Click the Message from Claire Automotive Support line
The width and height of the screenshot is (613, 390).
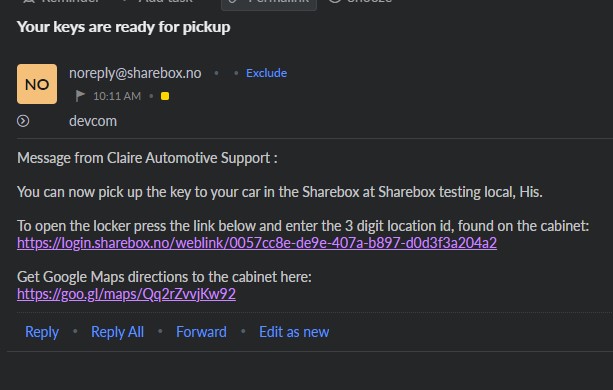(x=147, y=158)
